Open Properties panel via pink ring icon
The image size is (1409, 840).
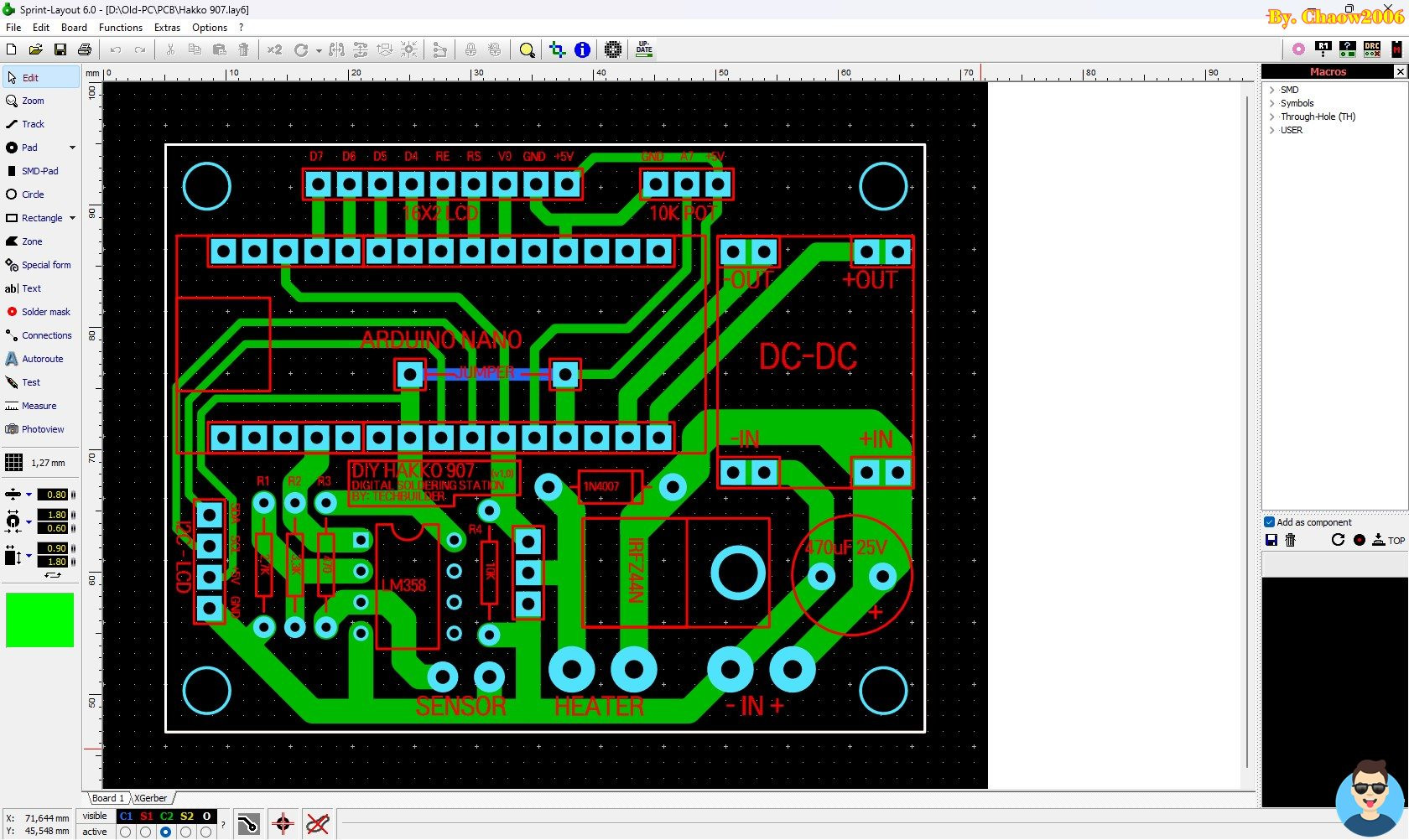(x=1298, y=49)
